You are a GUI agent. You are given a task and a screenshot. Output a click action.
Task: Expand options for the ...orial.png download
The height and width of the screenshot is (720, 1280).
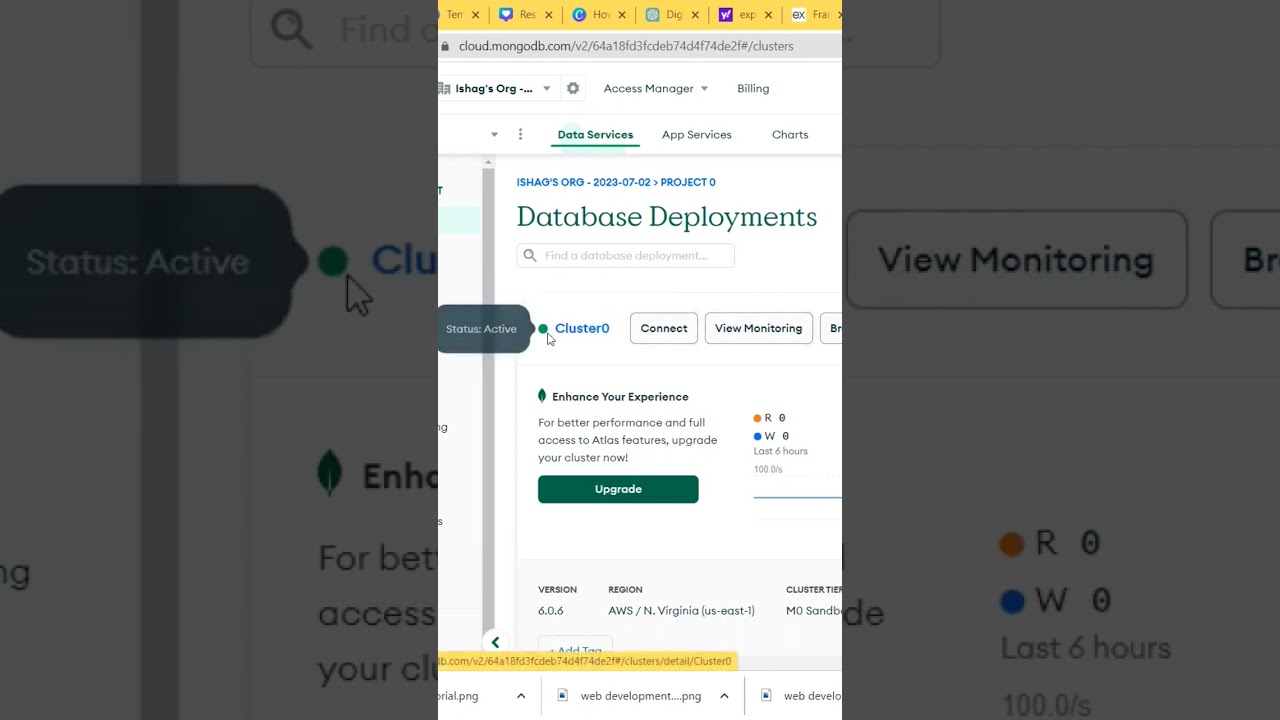coord(521,696)
